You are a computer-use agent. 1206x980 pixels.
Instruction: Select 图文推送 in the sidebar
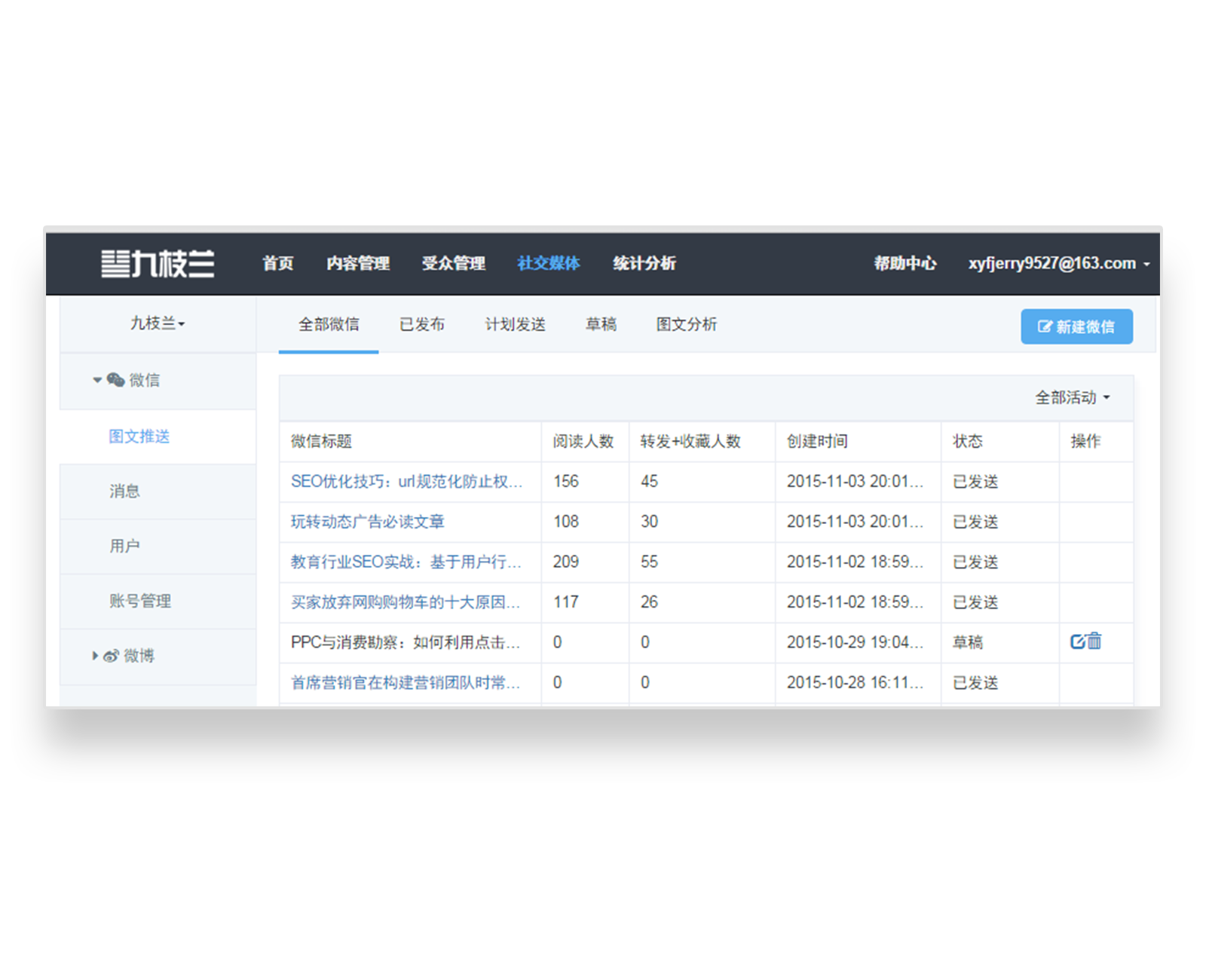[x=139, y=436]
